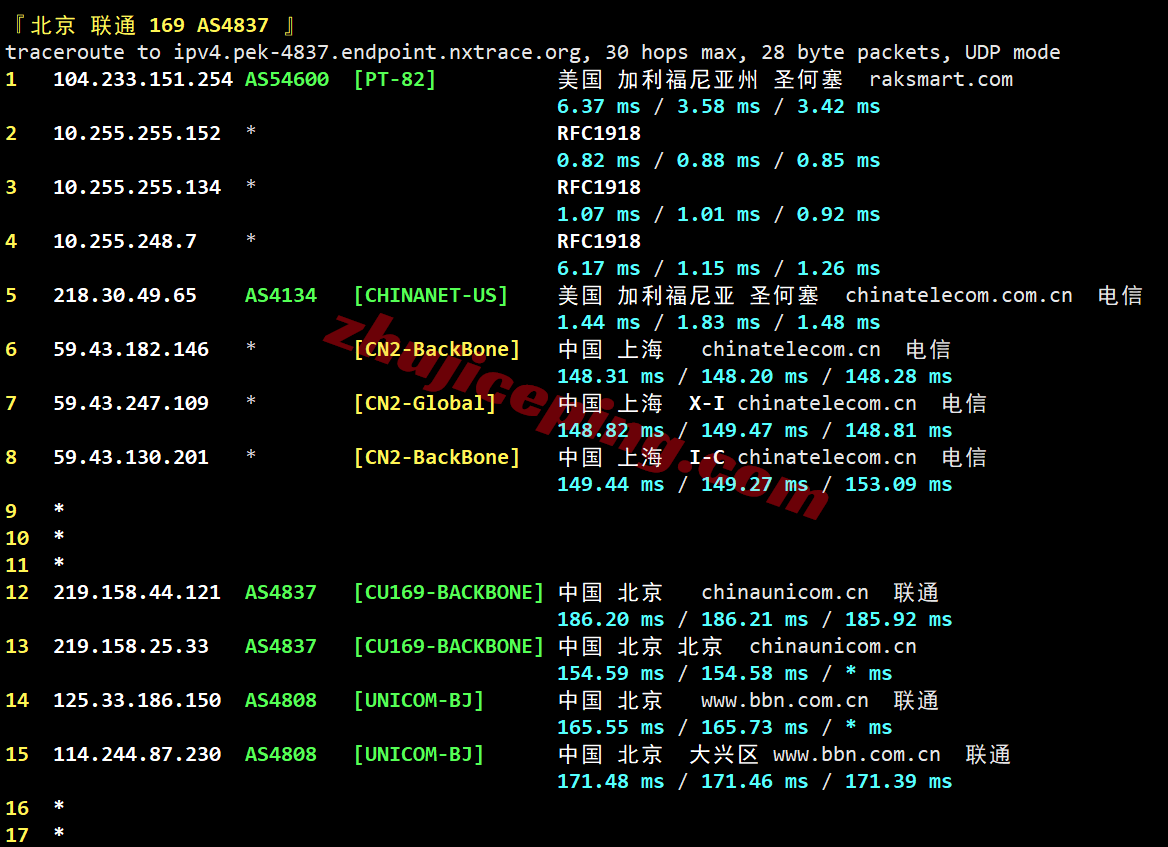1168x847 pixels.
Task: Click the AS54600 number on hop 1
Action: tap(287, 79)
